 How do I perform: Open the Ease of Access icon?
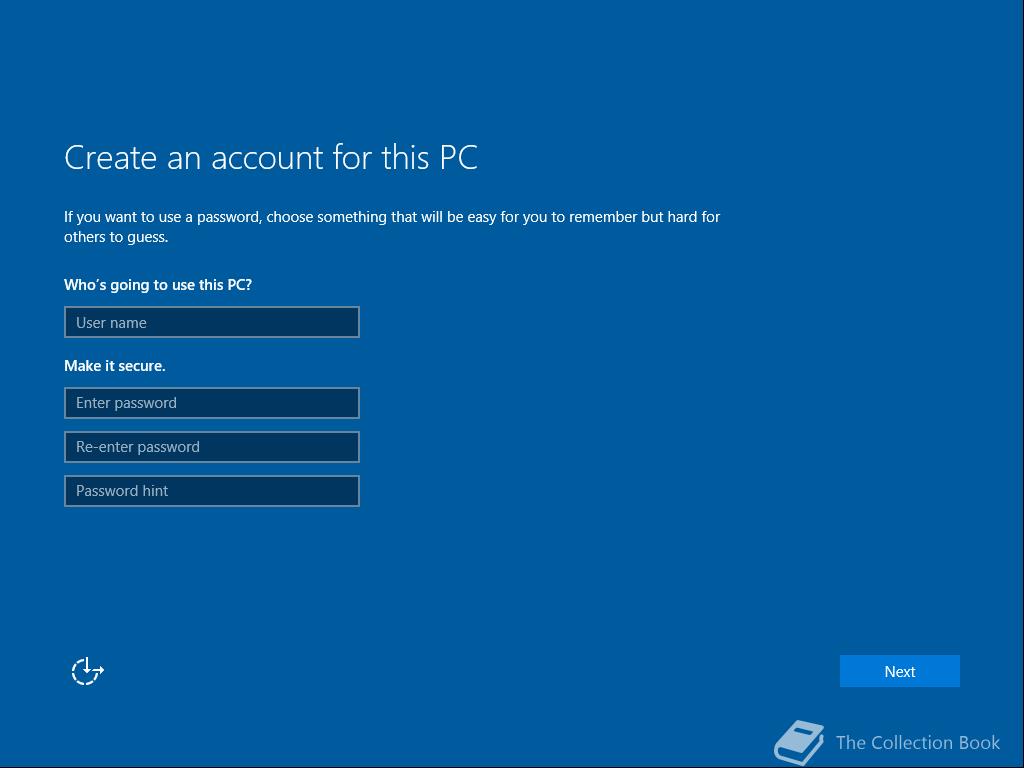tap(88, 671)
